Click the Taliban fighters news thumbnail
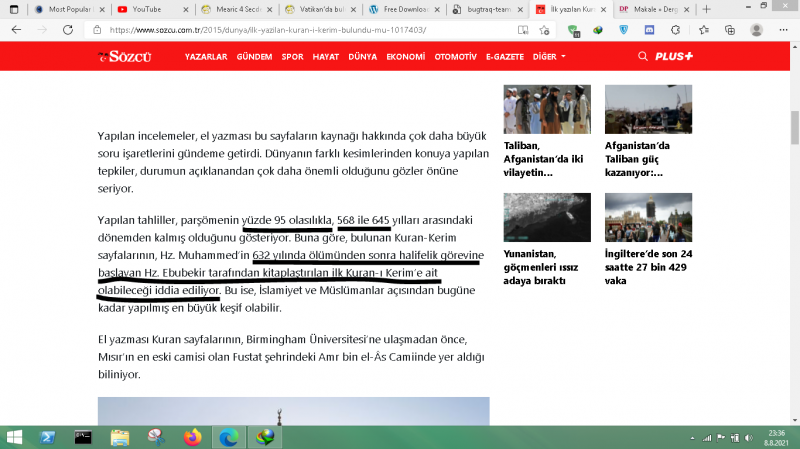This screenshot has width=800, height=449. [x=547, y=109]
